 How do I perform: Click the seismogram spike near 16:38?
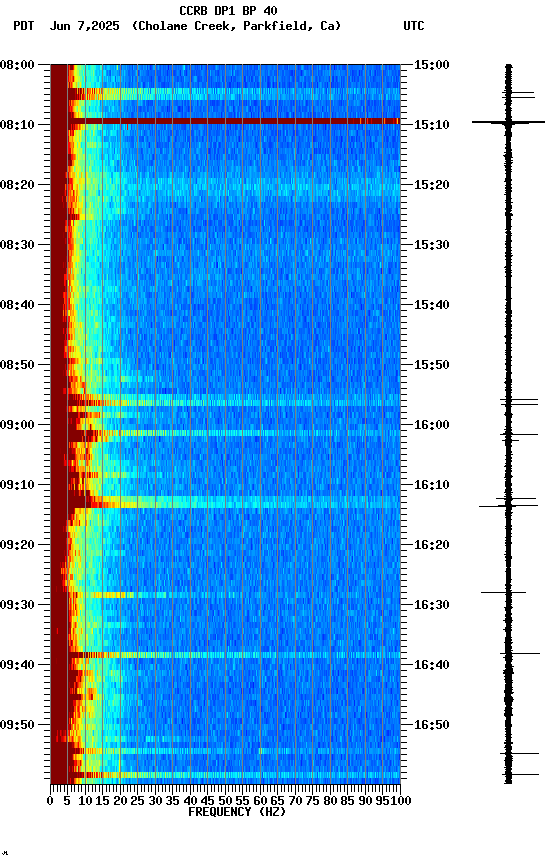[520, 654]
